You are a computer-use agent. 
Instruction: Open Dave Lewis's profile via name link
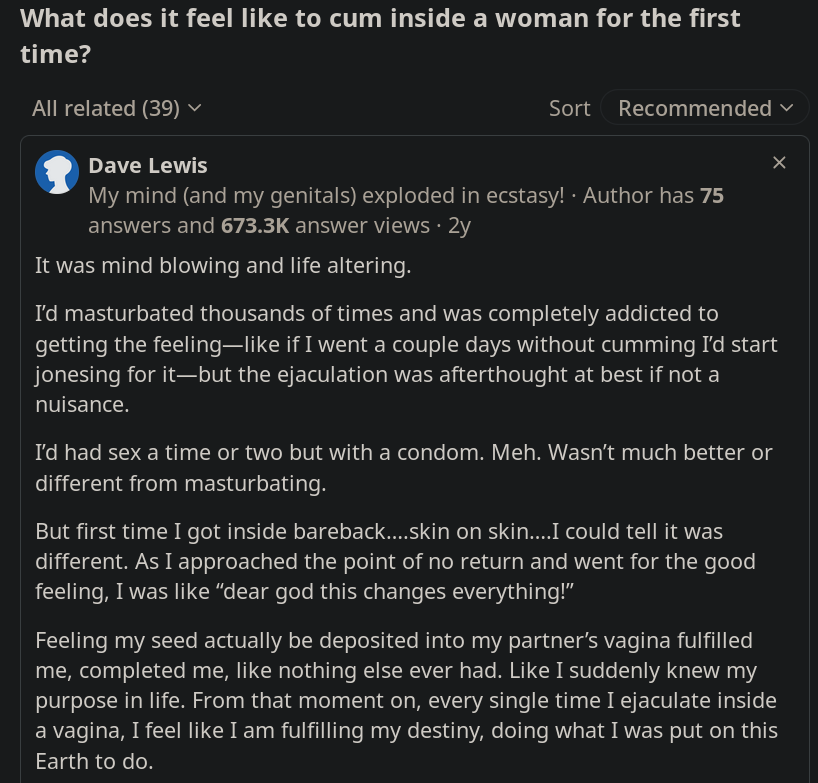[148, 165]
